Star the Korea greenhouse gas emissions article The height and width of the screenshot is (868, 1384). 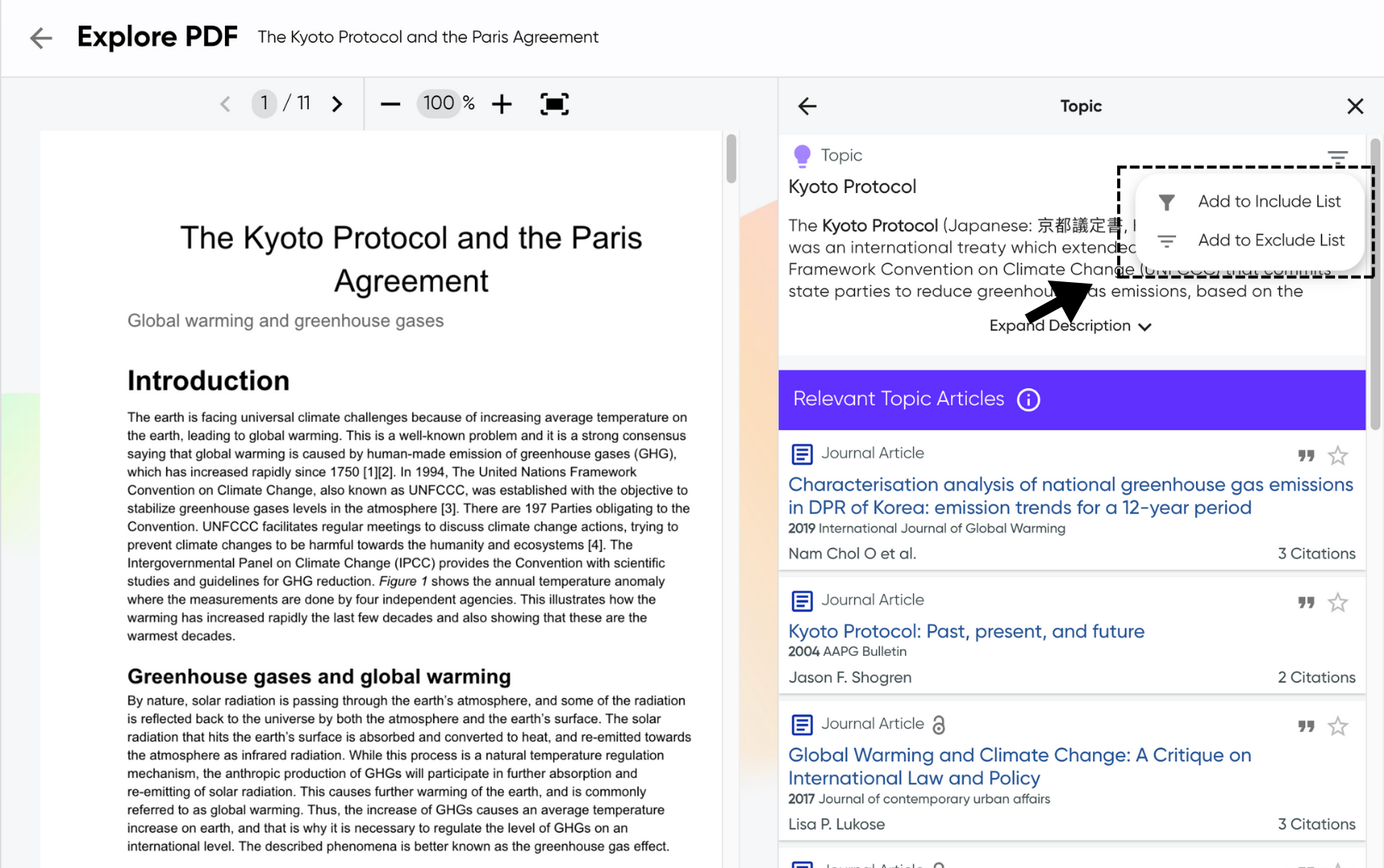point(1338,455)
